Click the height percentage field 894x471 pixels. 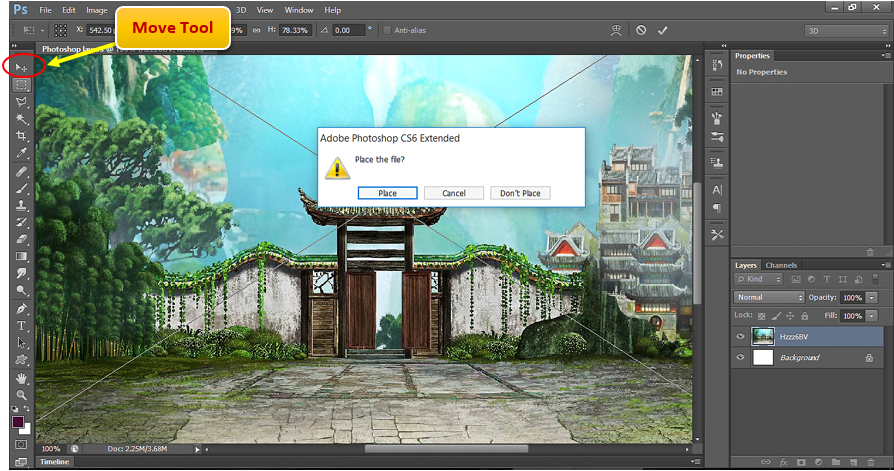click(x=295, y=30)
